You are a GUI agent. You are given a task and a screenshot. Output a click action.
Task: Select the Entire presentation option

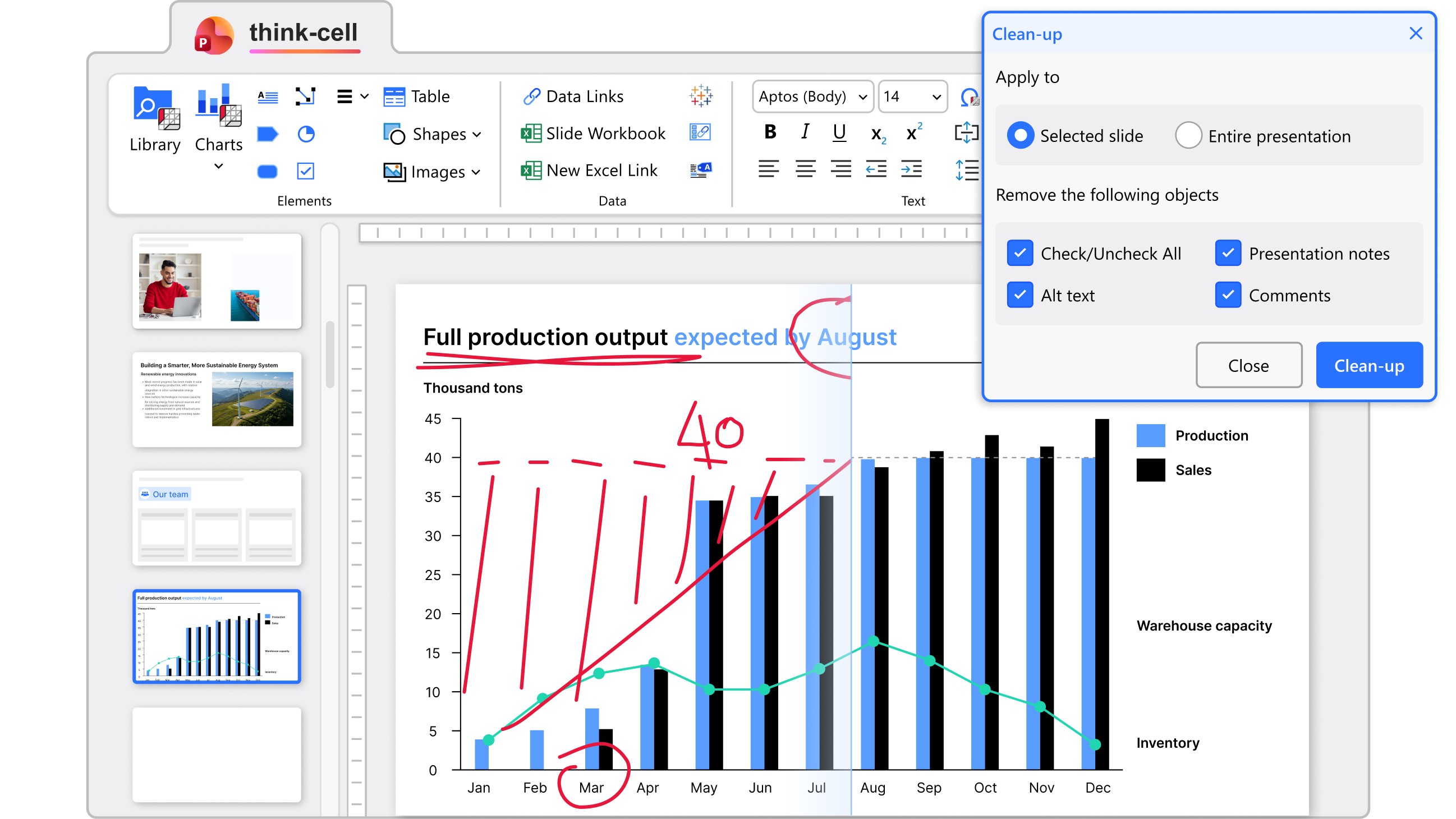[1188, 136]
